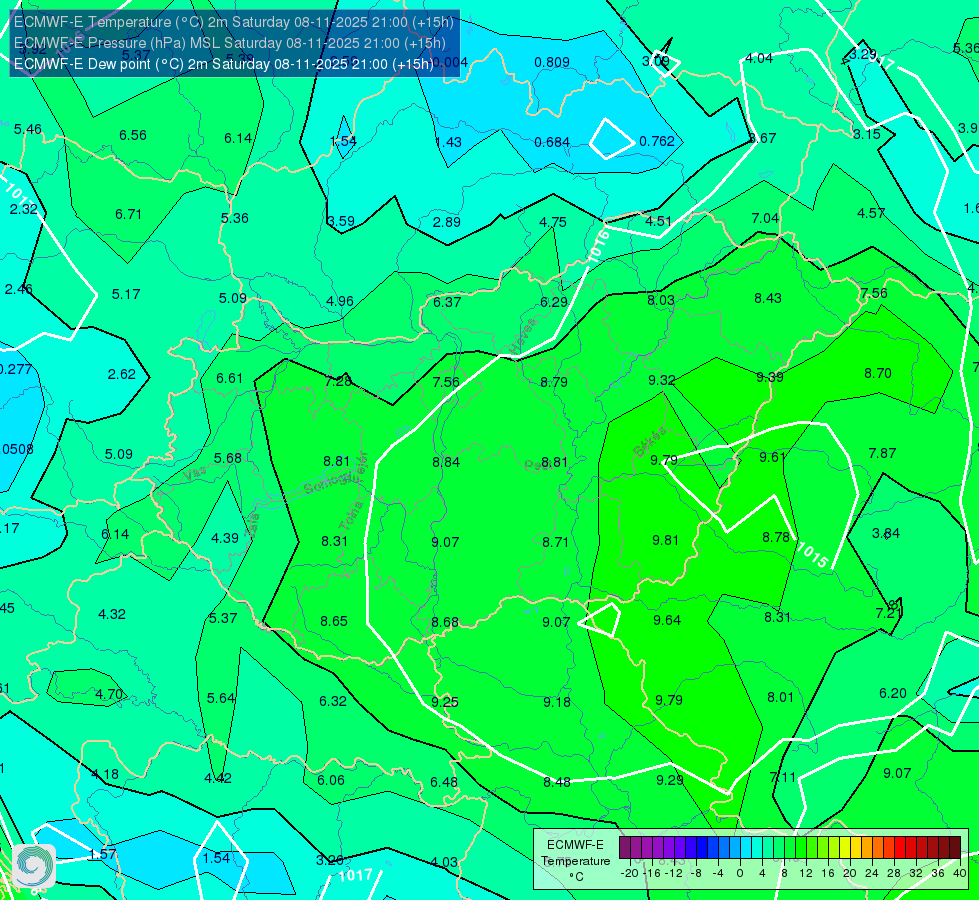Select the ECMWF-E Dew point 2m layer title
The width and height of the screenshot is (979, 900).
click(x=224, y=64)
